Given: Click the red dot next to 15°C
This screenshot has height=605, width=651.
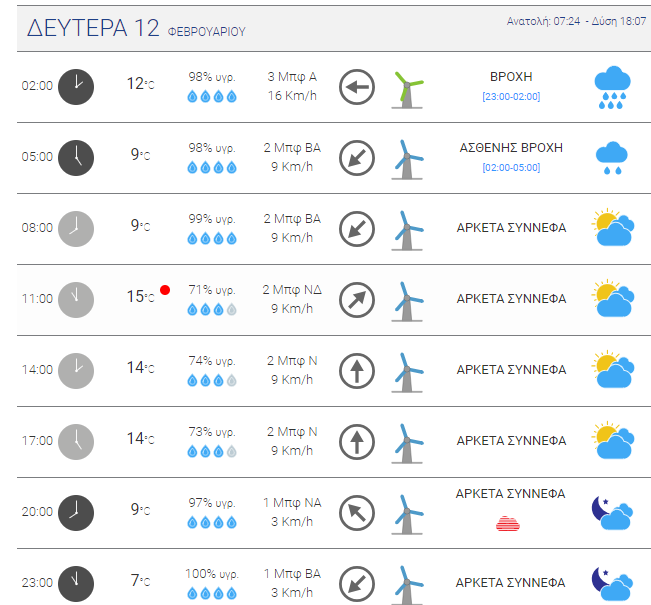Looking at the screenshot, I should click(x=165, y=290).
